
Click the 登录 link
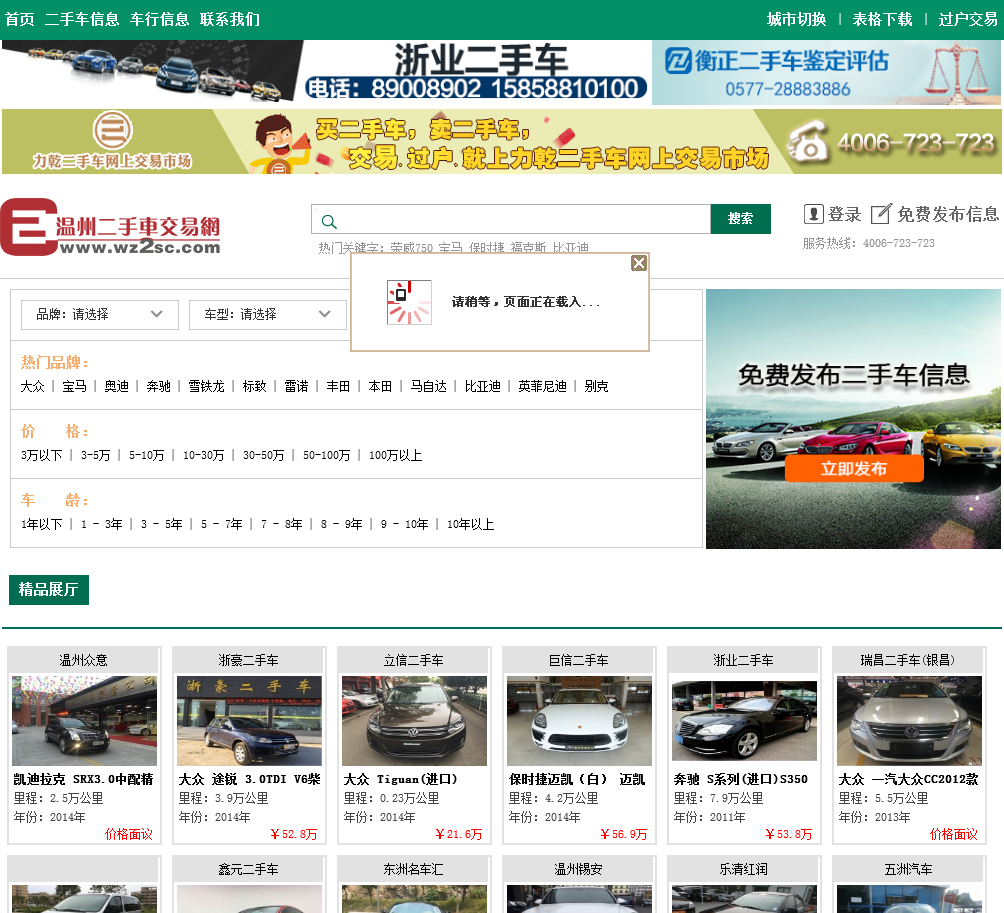tap(845, 214)
